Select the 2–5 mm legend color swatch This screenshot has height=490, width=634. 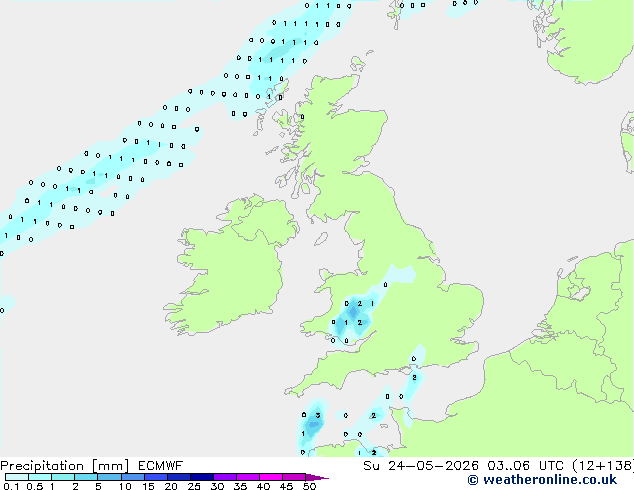pos(86,477)
